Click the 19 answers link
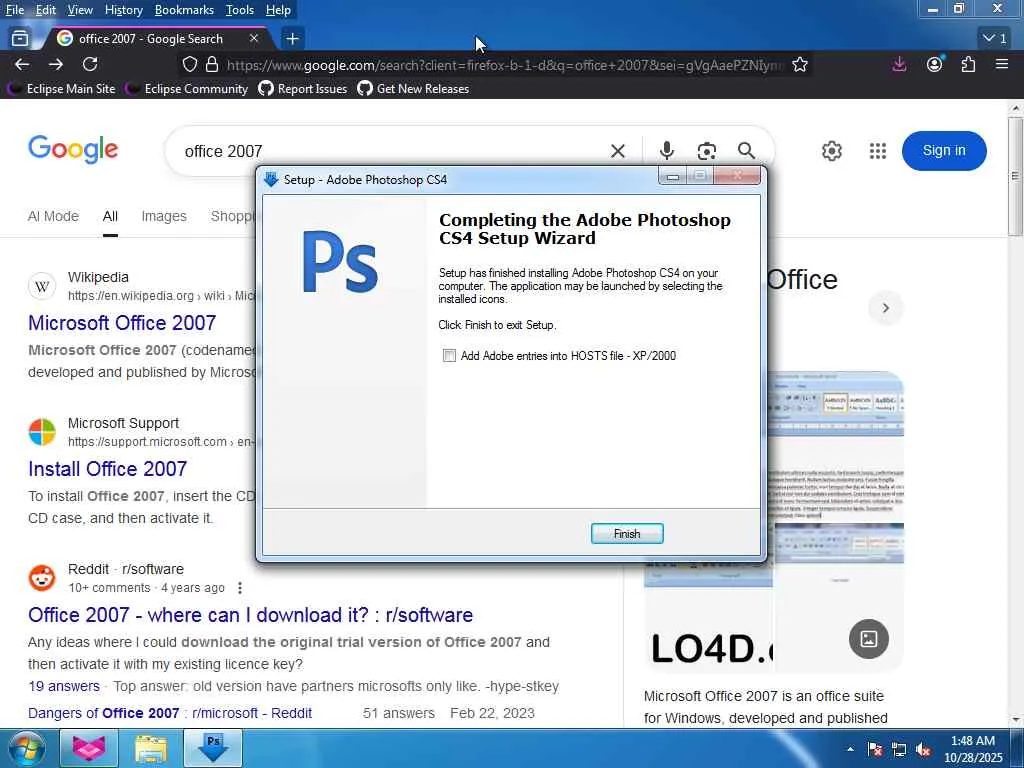This screenshot has height=768, width=1024. click(64, 686)
